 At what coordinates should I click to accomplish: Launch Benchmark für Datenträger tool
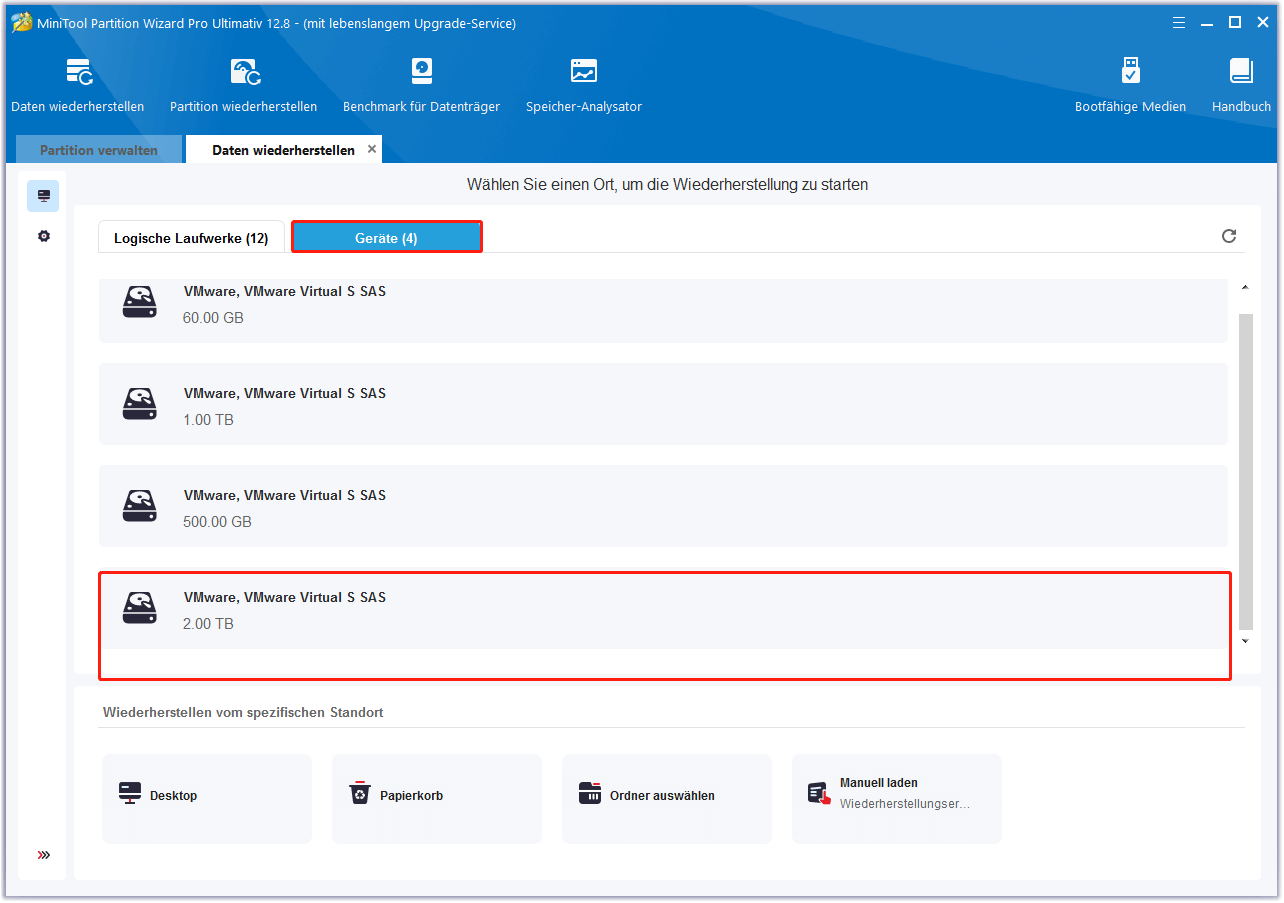pos(422,72)
